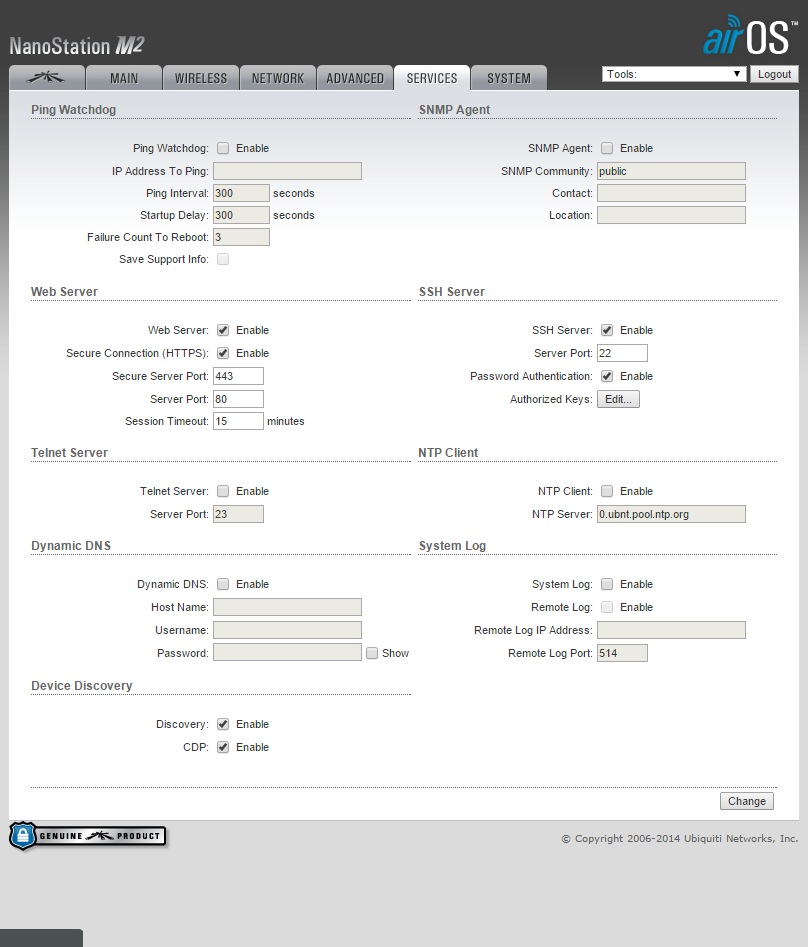Screen dimensions: 808x947
Task: Uncheck the Discovery Enable checkbox
Action: click(x=223, y=724)
